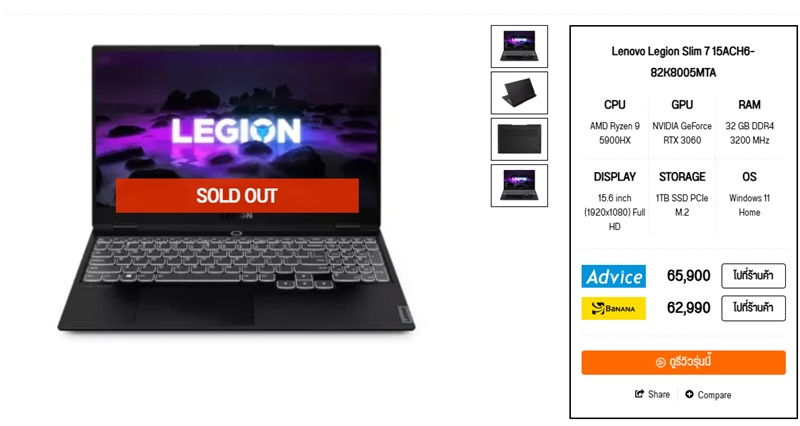Click the main Legion laptop image
Image resolution: width=800 pixels, height=426 pixels.
pyautogui.click(x=236, y=188)
